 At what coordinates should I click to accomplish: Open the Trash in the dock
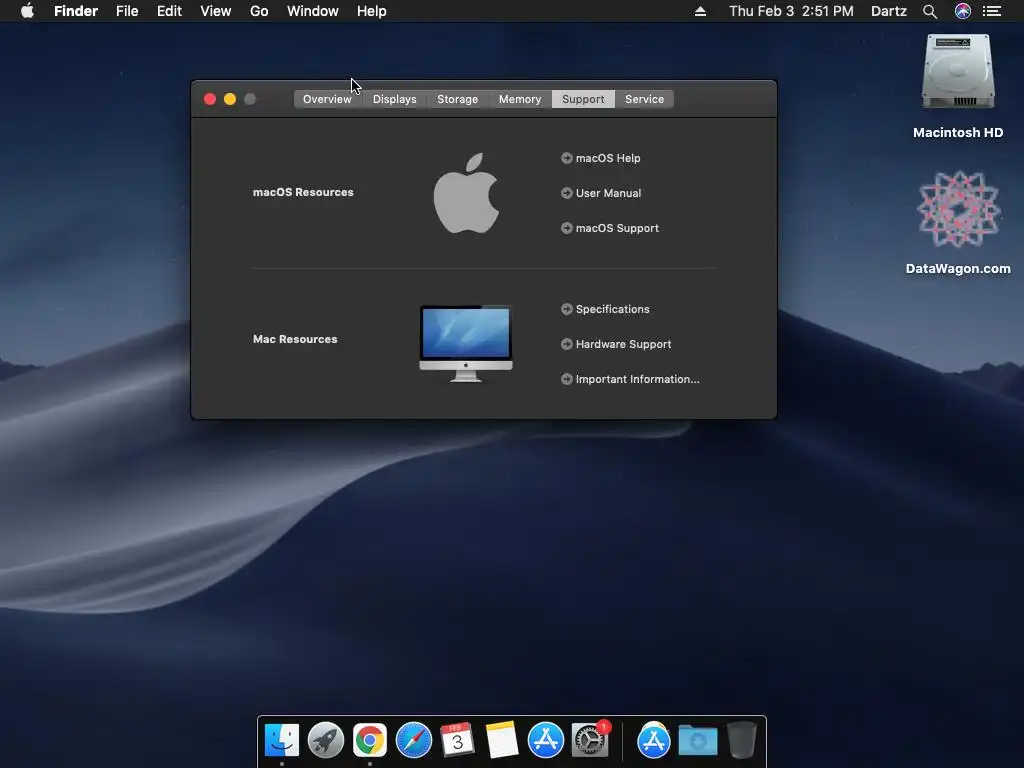[x=741, y=741]
